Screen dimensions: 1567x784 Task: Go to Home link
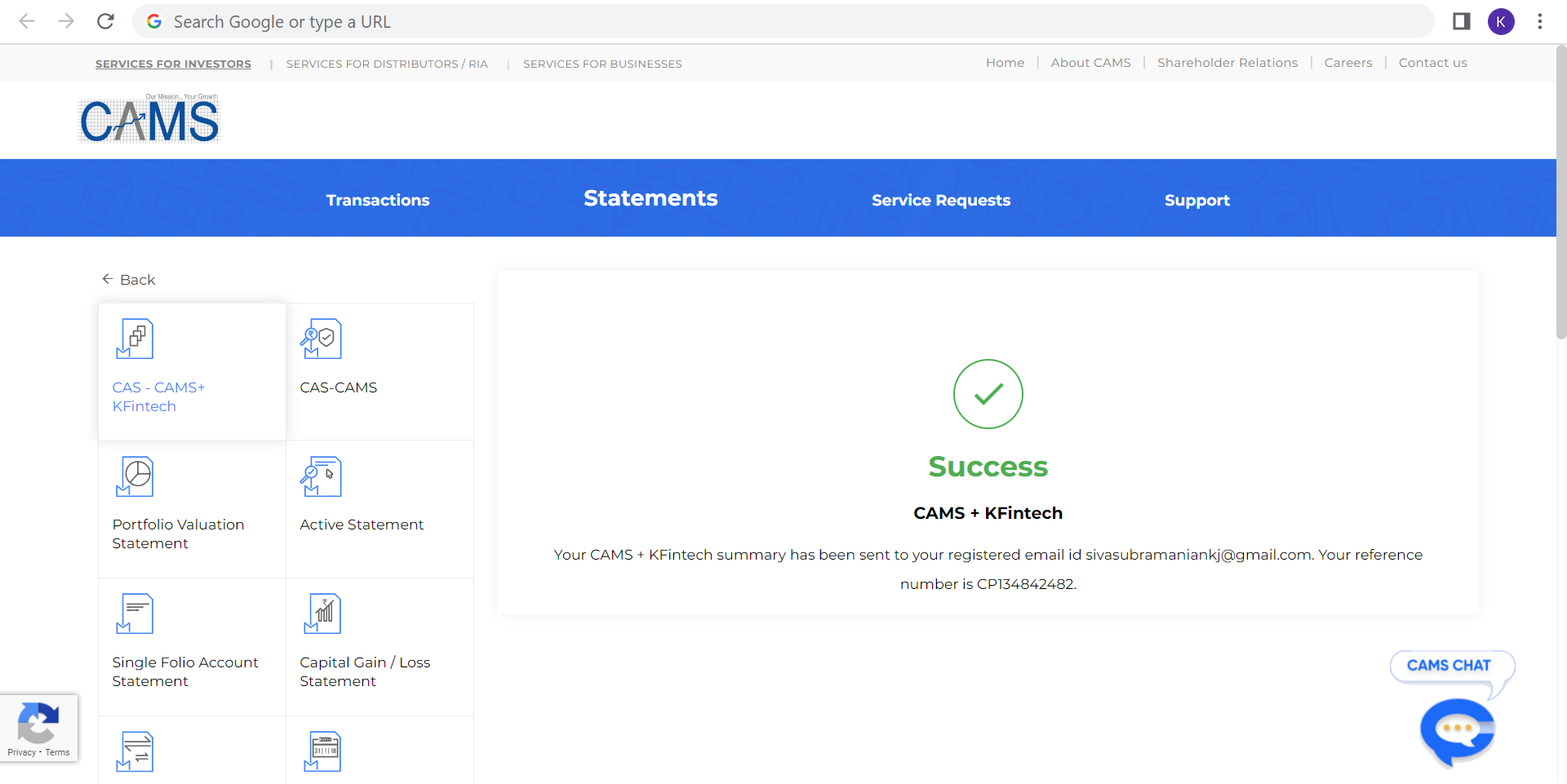1005,63
